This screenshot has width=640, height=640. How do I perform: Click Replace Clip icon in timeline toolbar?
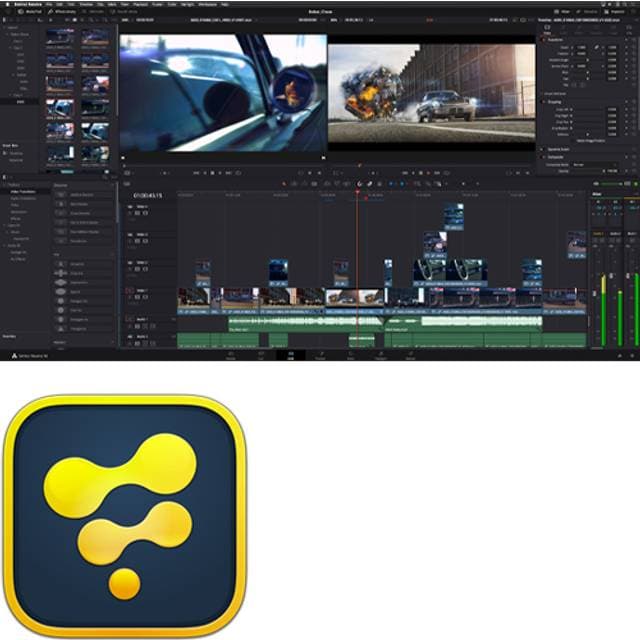coord(347,184)
